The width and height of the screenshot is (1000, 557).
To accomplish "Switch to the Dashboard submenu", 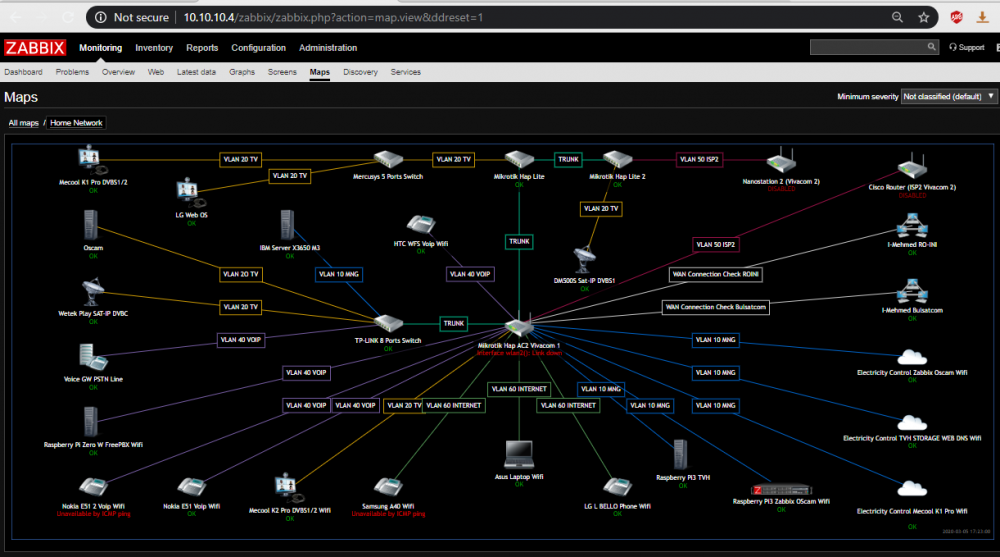I will 24,72.
